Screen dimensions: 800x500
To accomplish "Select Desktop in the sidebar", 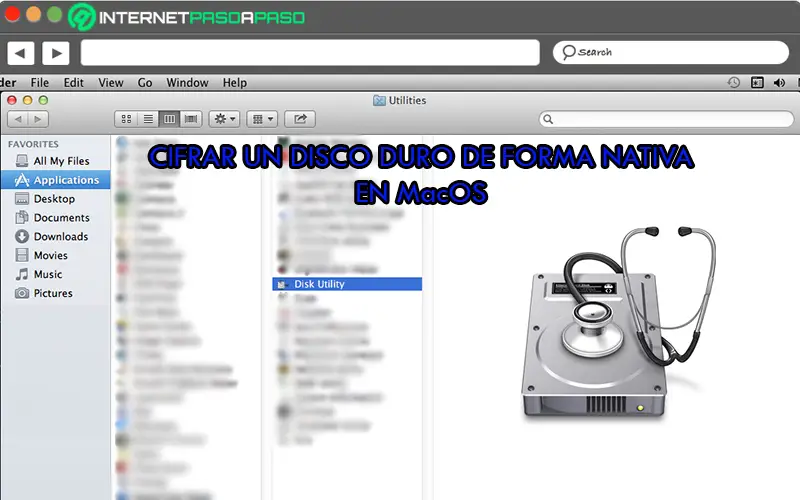I will click(56, 199).
